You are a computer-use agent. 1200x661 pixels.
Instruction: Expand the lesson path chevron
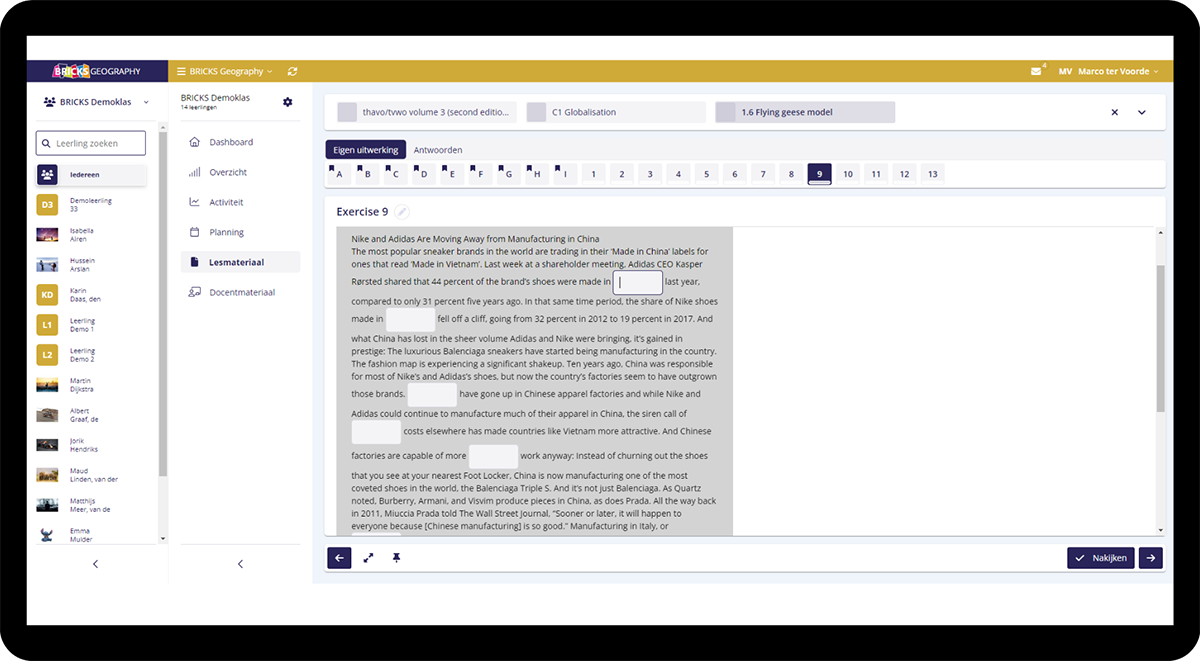point(1142,113)
